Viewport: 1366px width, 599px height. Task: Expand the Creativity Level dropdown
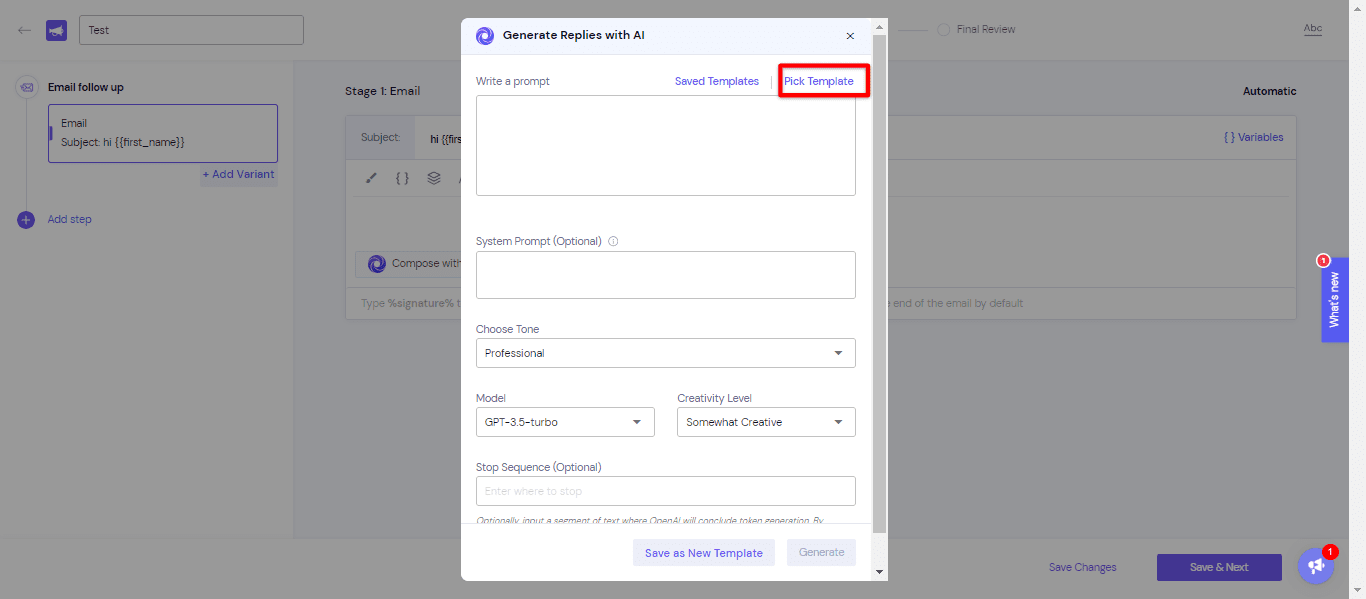point(765,422)
